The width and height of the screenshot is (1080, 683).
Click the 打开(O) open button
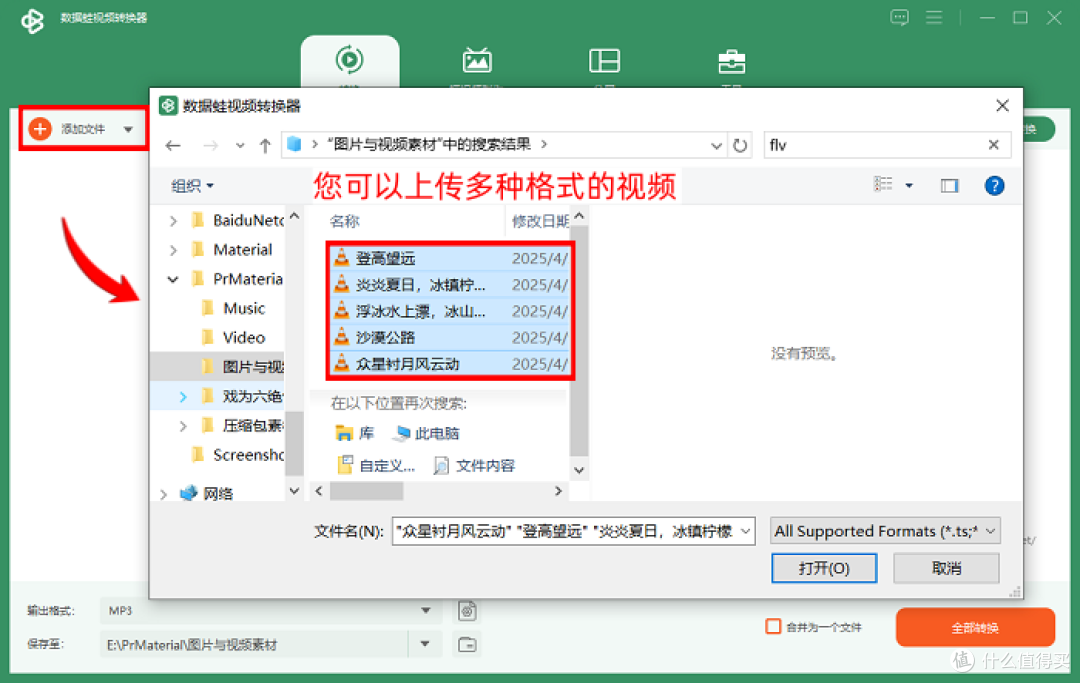point(824,568)
